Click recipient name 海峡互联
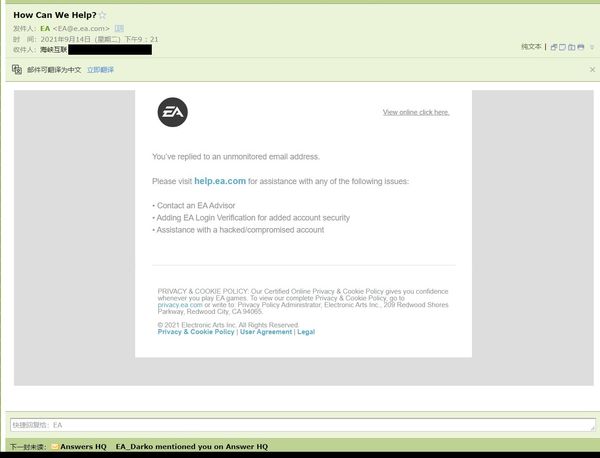 [x=54, y=49]
